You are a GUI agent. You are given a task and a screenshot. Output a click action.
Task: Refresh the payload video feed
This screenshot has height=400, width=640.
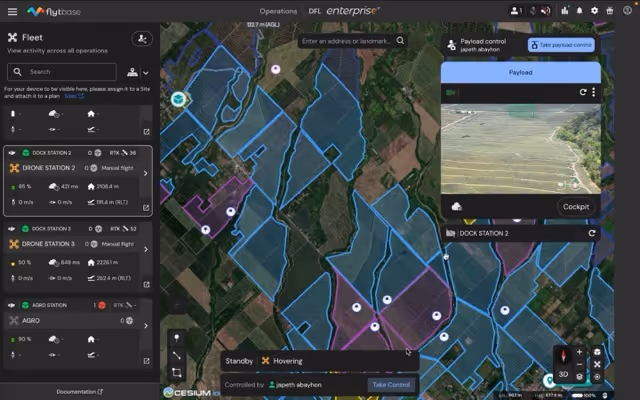pyautogui.click(x=583, y=92)
